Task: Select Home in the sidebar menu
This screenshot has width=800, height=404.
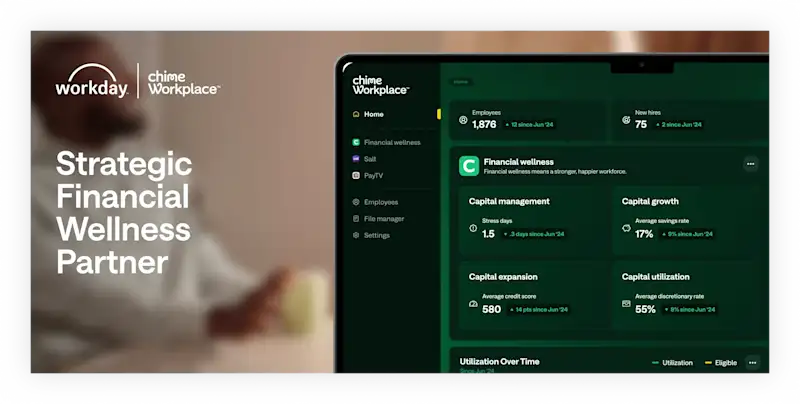Action: click(x=373, y=115)
